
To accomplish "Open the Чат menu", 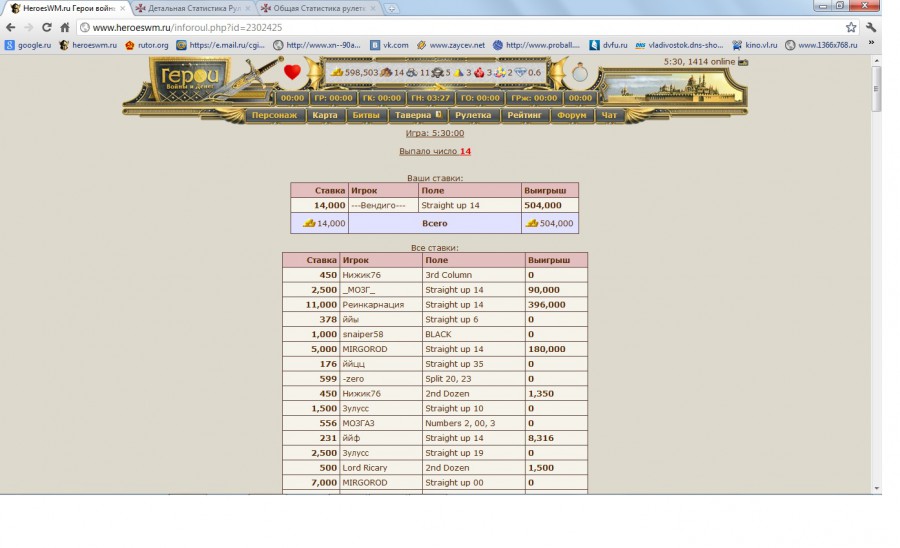I will (x=609, y=115).
